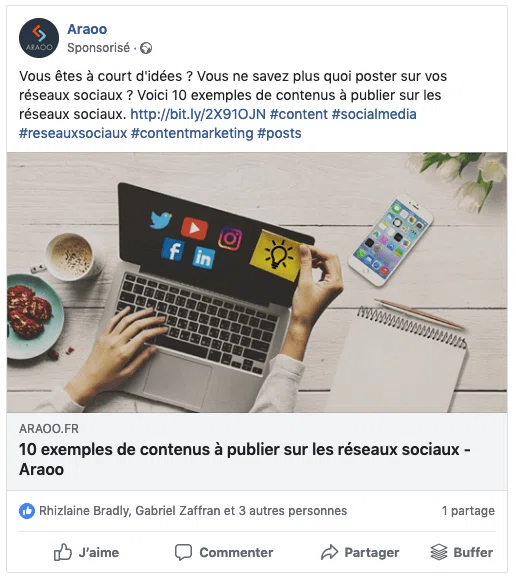This screenshot has height=583, width=516.
Task: Select the #reseauxsociaux hashtag
Action: coord(73,133)
